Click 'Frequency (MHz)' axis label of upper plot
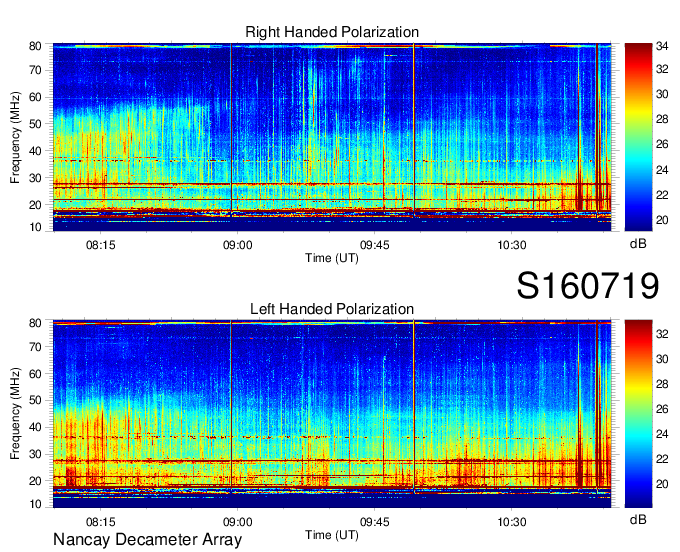The height and width of the screenshot is (552, 680). pos(15,137)
